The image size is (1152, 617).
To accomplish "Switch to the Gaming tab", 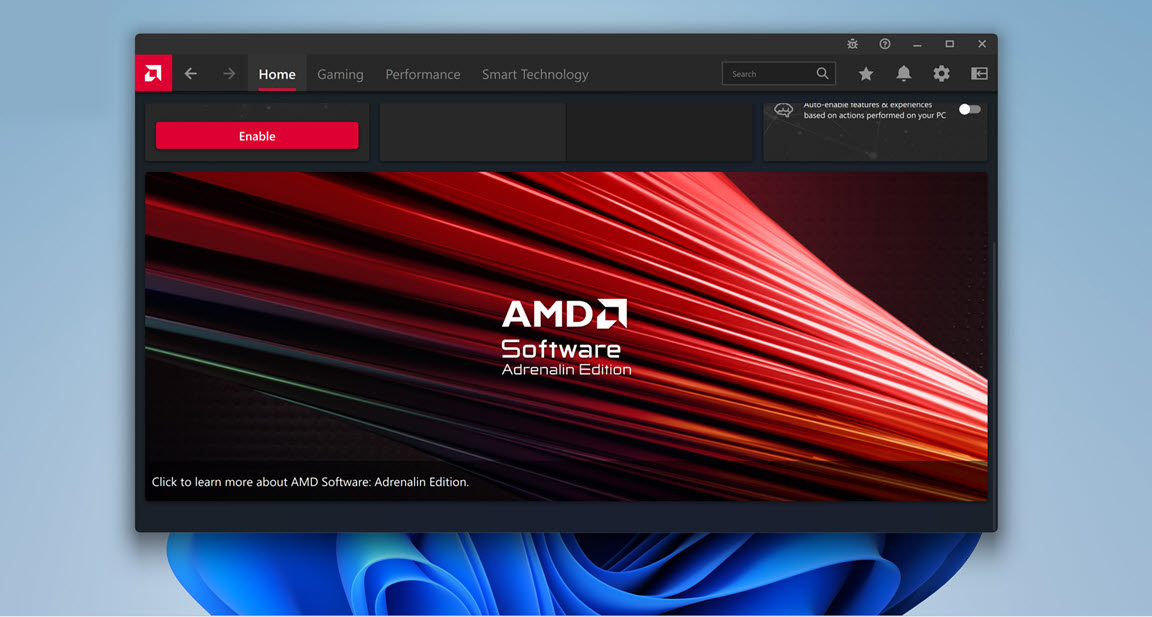I will (x=340, y=73).
